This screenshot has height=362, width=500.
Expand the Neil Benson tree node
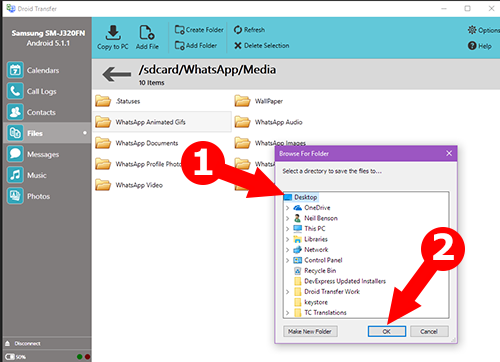(x=287, y=218)
